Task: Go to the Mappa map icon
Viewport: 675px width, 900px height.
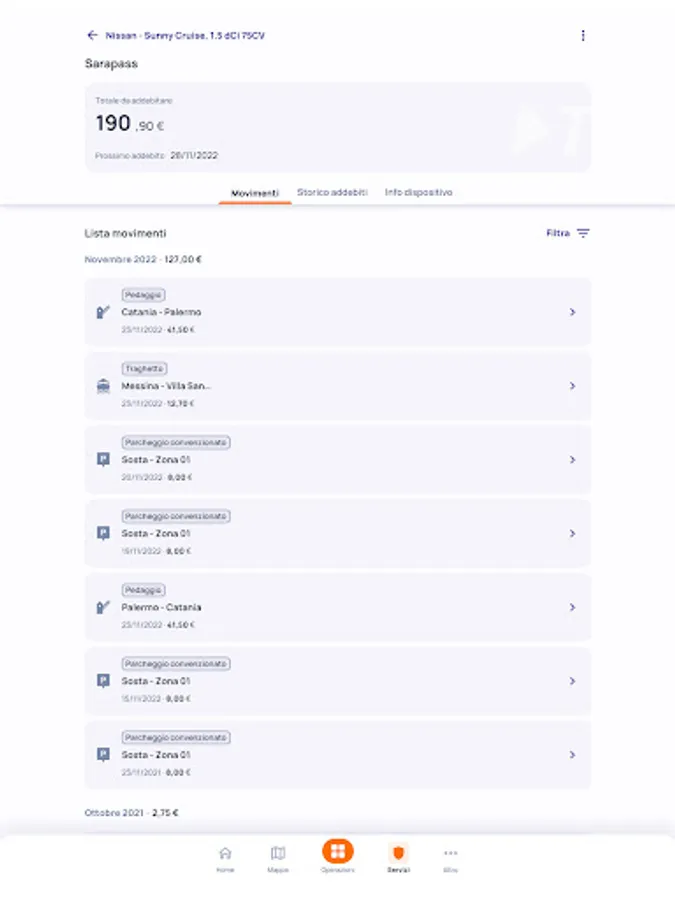Action: pos(278,854)
